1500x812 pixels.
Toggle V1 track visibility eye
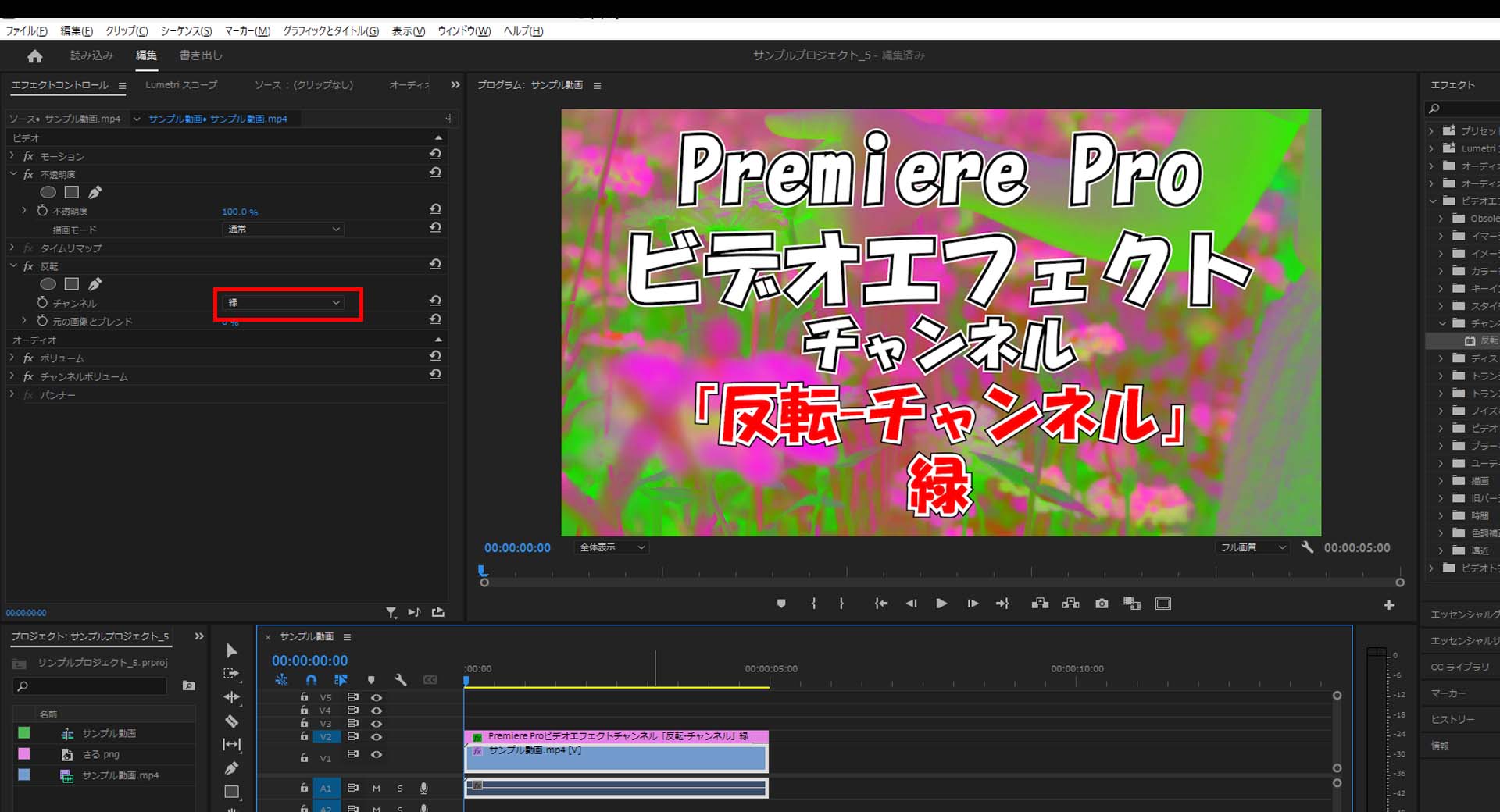coord(377,754)
